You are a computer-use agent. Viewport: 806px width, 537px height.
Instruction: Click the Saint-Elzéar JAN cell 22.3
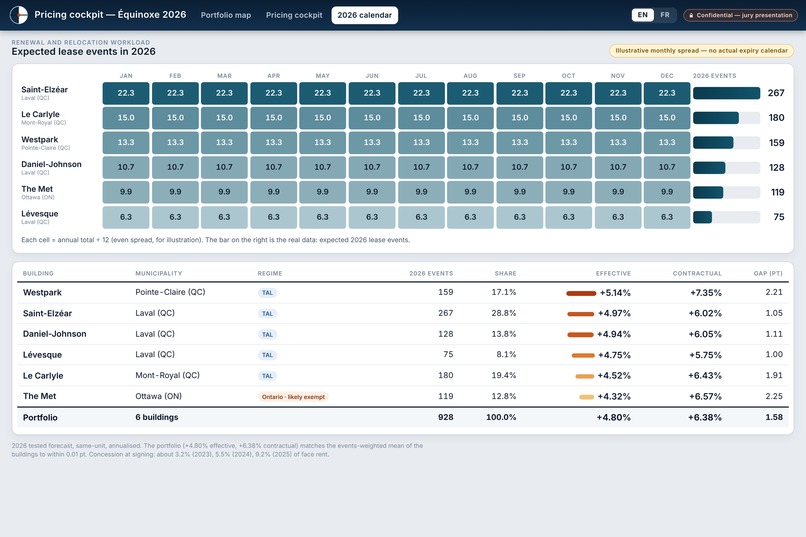coord(126,93)
